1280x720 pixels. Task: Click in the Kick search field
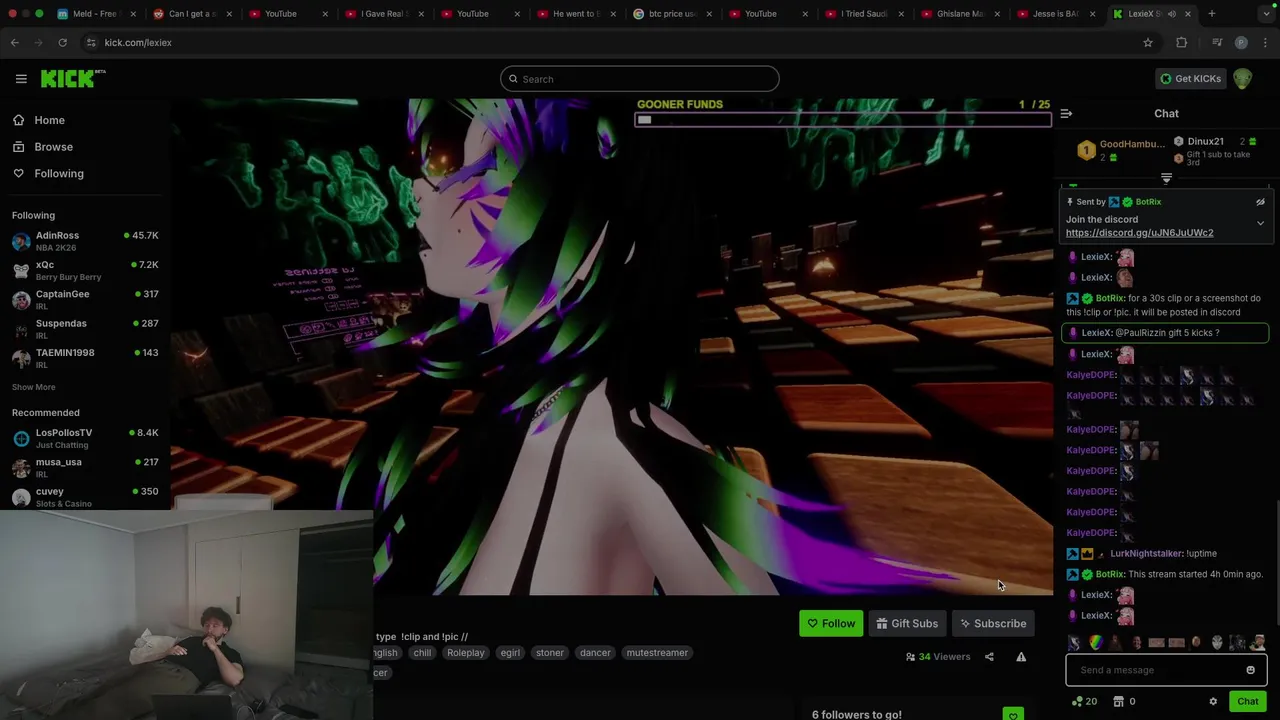(640, 79)
